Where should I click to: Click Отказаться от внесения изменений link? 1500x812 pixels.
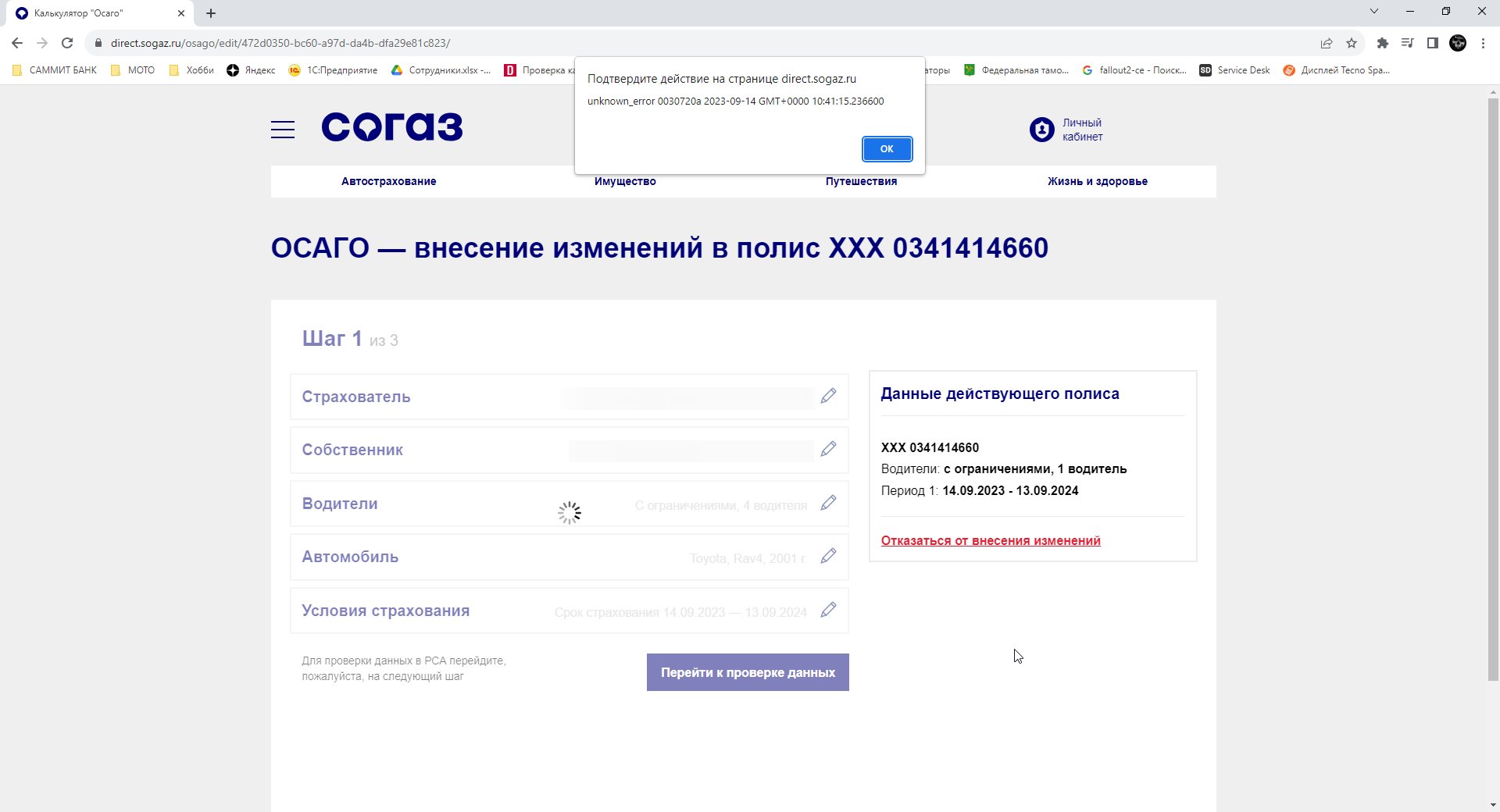pyautogui.click(x=991, y=540)
